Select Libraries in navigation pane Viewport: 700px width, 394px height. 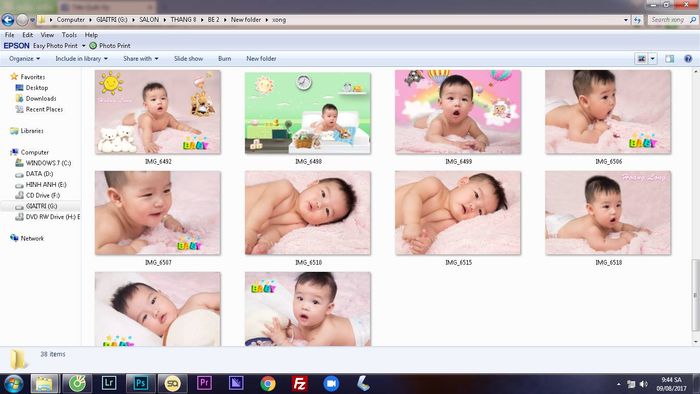32,131
